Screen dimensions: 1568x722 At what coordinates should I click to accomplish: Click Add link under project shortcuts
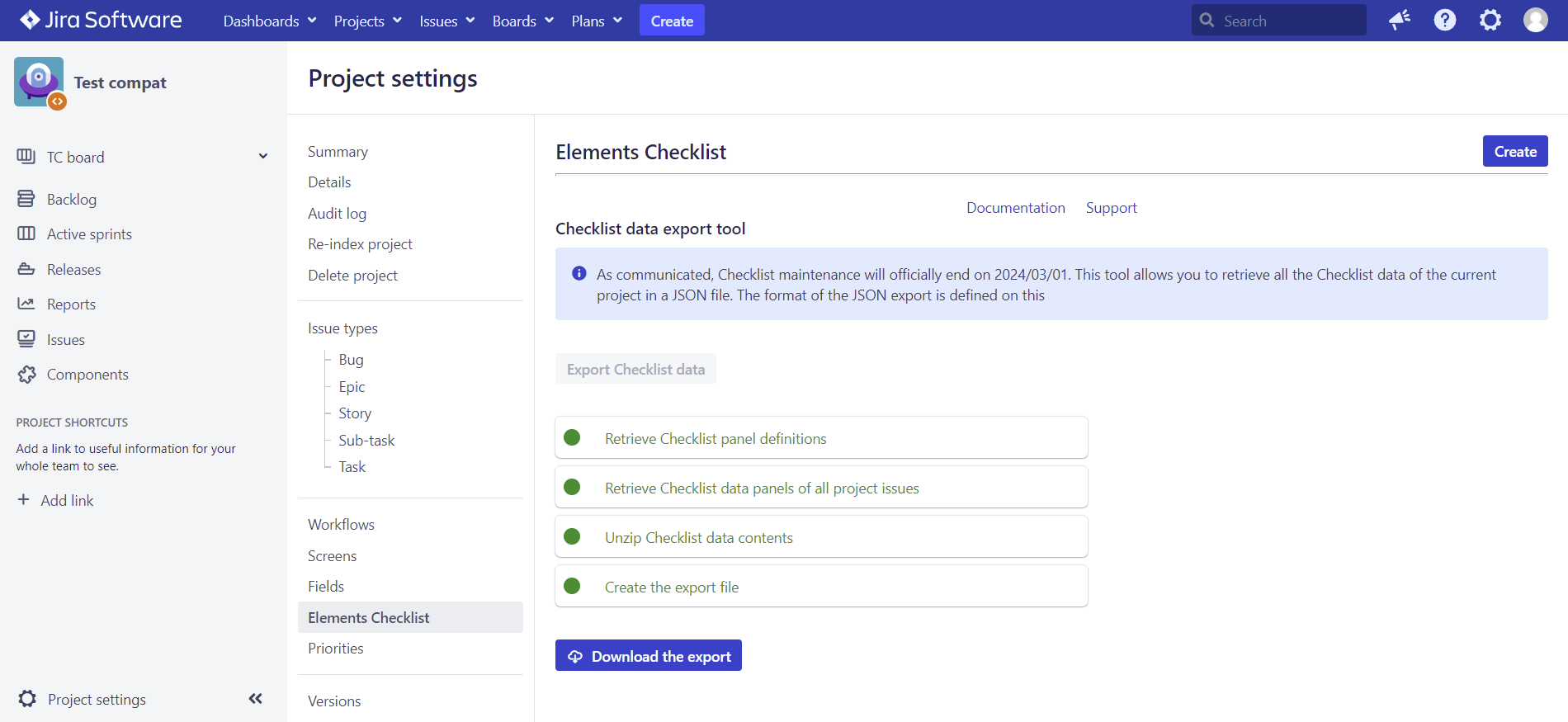[x=67, y=501]
